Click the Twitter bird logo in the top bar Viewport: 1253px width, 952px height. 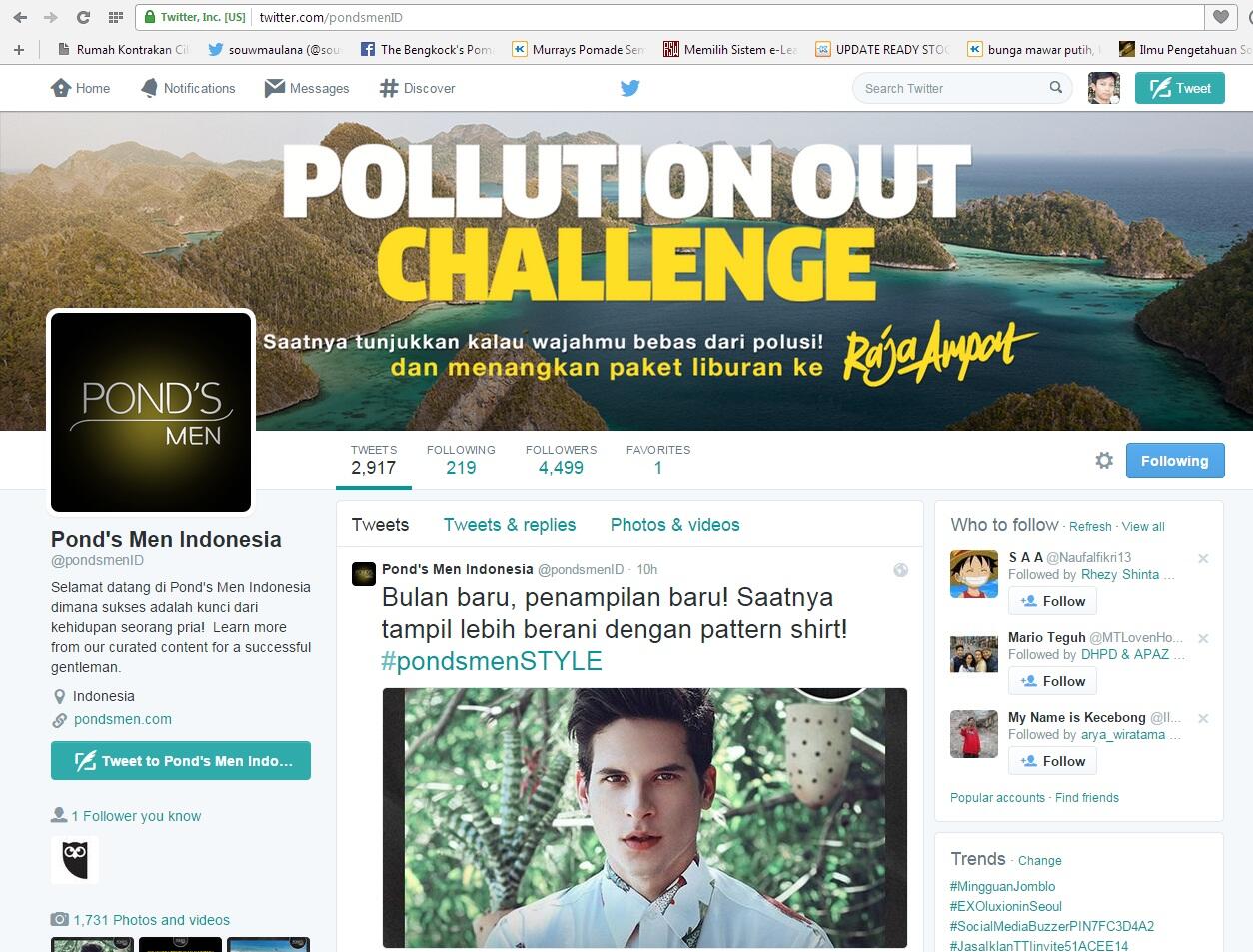(629, 88)
